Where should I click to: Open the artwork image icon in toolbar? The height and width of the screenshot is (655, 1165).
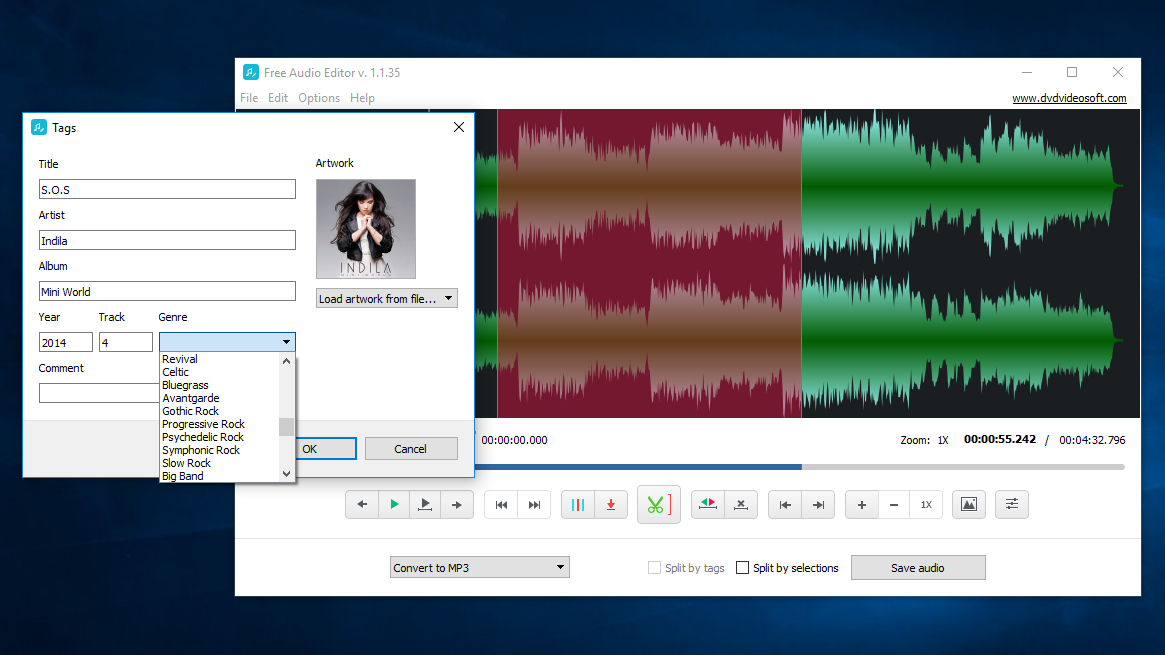[968, 505]
